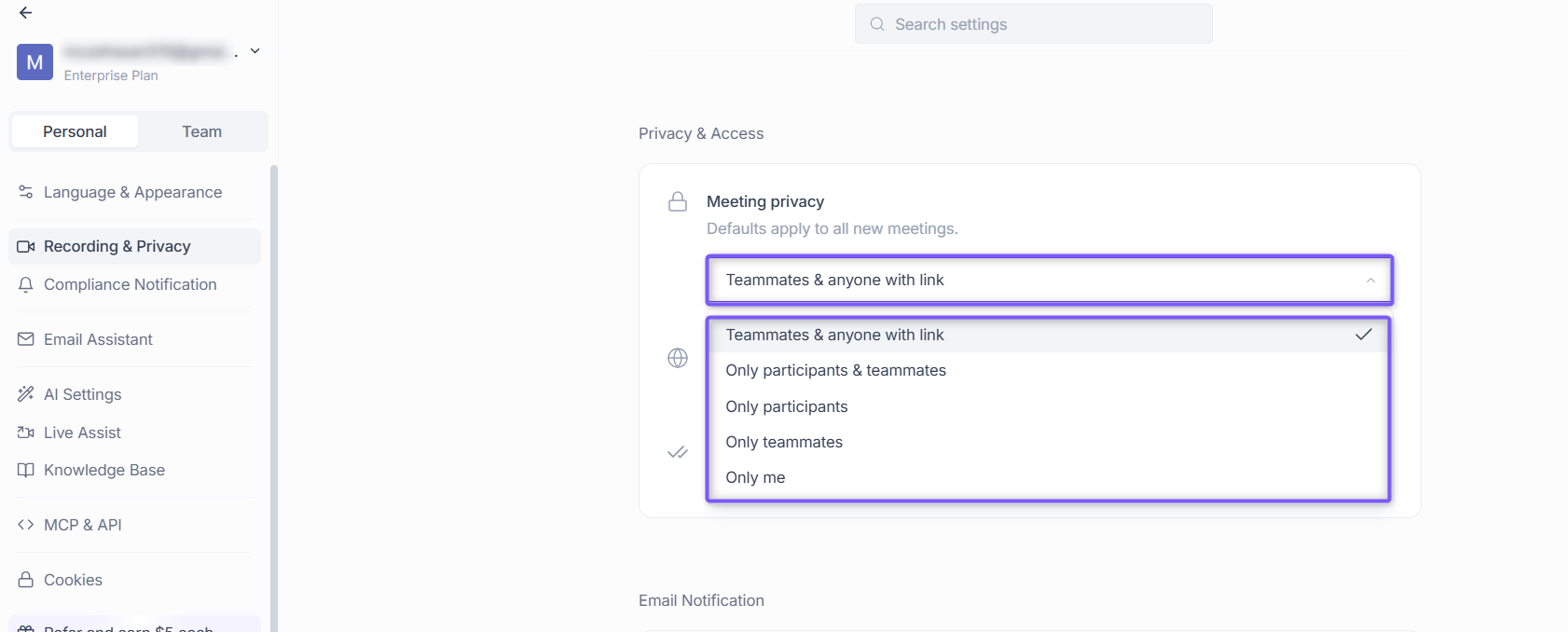The width and height of the screenshot is (1568, 632).
Task: Click the Meeting privacy lock icon
Action: pyautogui.click(x=678, y=201)
